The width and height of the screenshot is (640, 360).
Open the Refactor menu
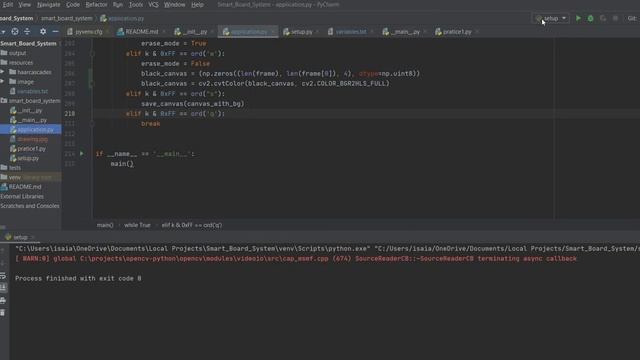(x=97, y=5)
